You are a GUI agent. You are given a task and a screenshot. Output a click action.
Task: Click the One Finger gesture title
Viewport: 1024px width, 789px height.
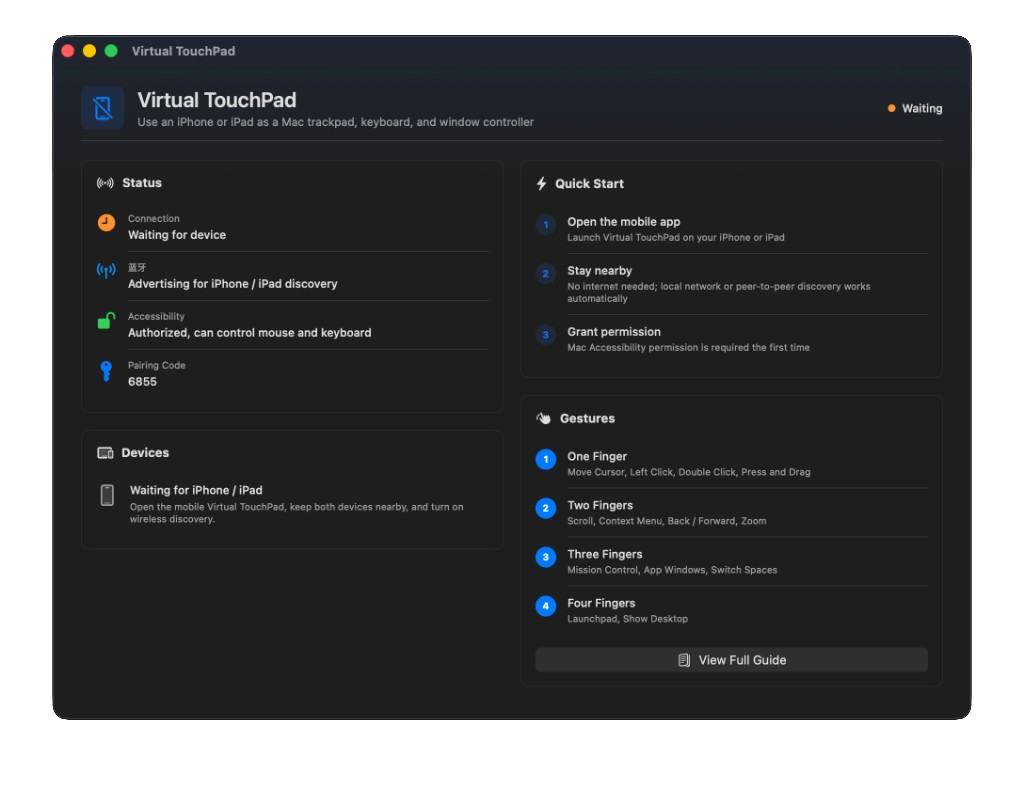[x=597, y=457]
